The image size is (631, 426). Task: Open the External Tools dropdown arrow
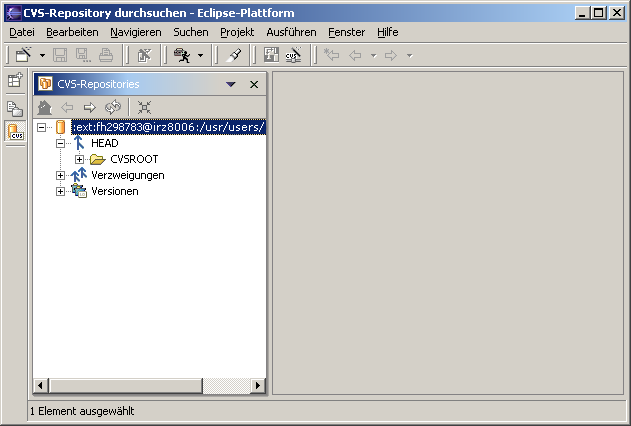(x=200, y=56)
